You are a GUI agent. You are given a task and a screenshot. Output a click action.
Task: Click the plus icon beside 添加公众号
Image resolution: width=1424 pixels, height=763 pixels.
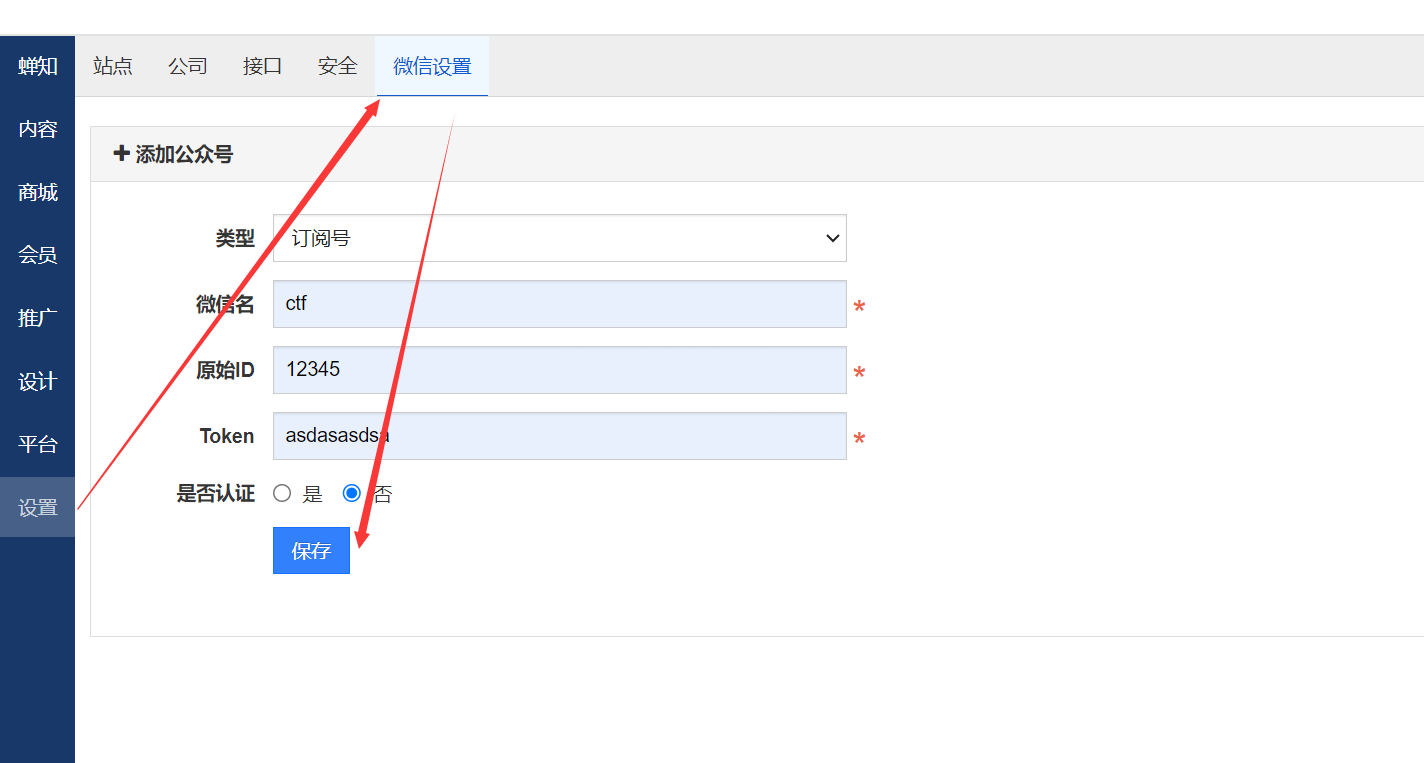(x=121, y=153)
